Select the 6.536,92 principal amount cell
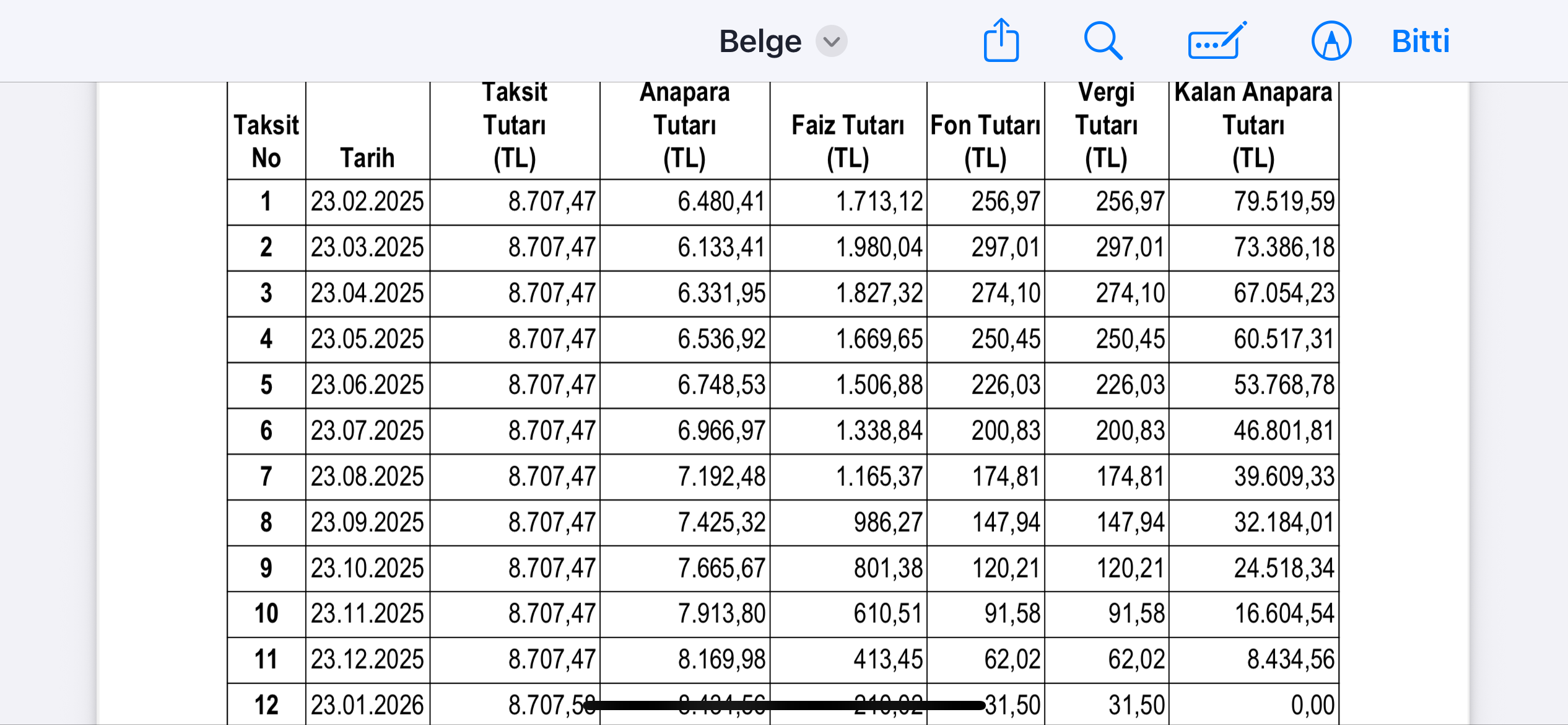The image size is (1568, 725). 721,340
